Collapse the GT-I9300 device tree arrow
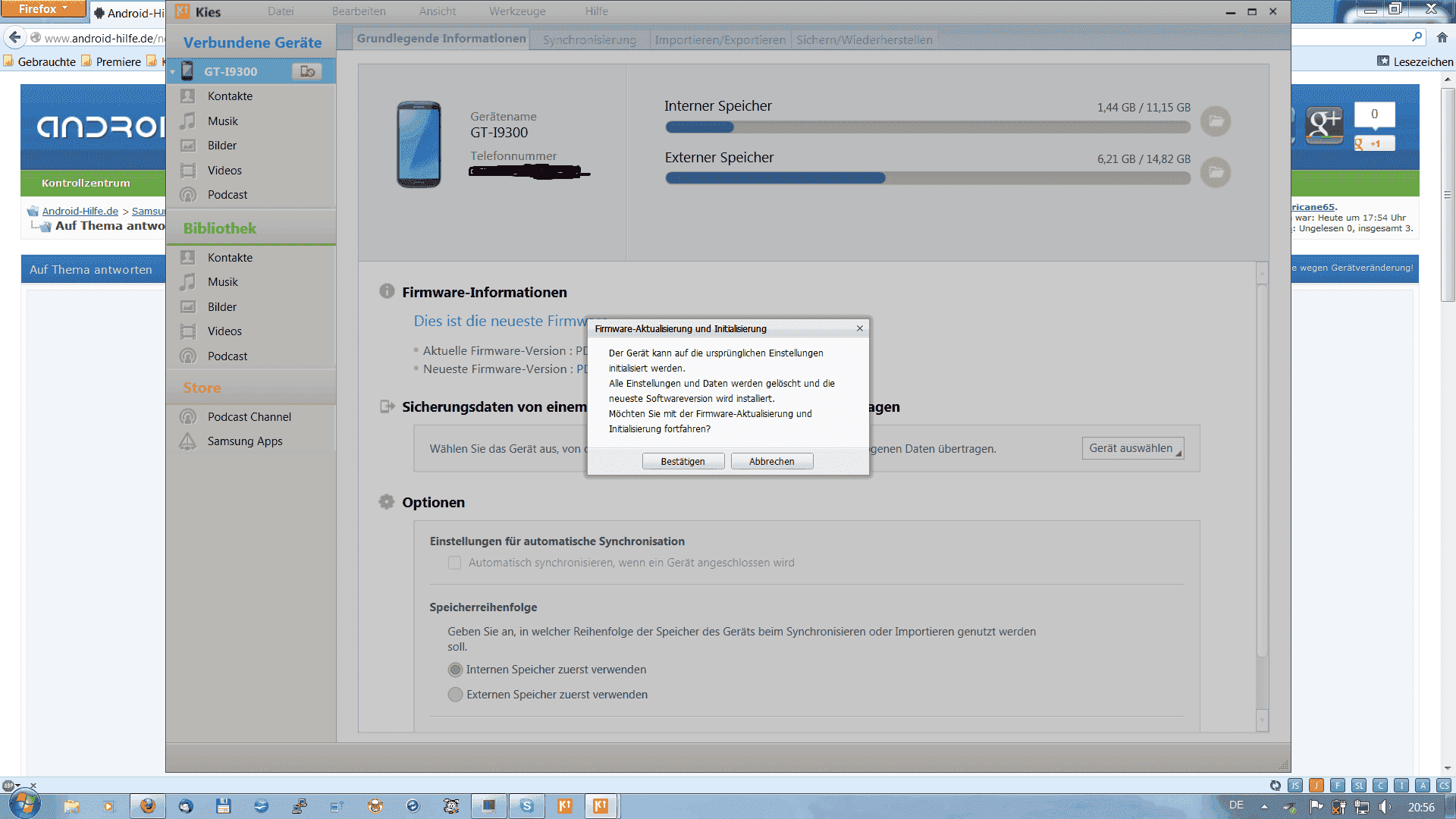Screen dimensions: 1456x819 pos(173,72)
